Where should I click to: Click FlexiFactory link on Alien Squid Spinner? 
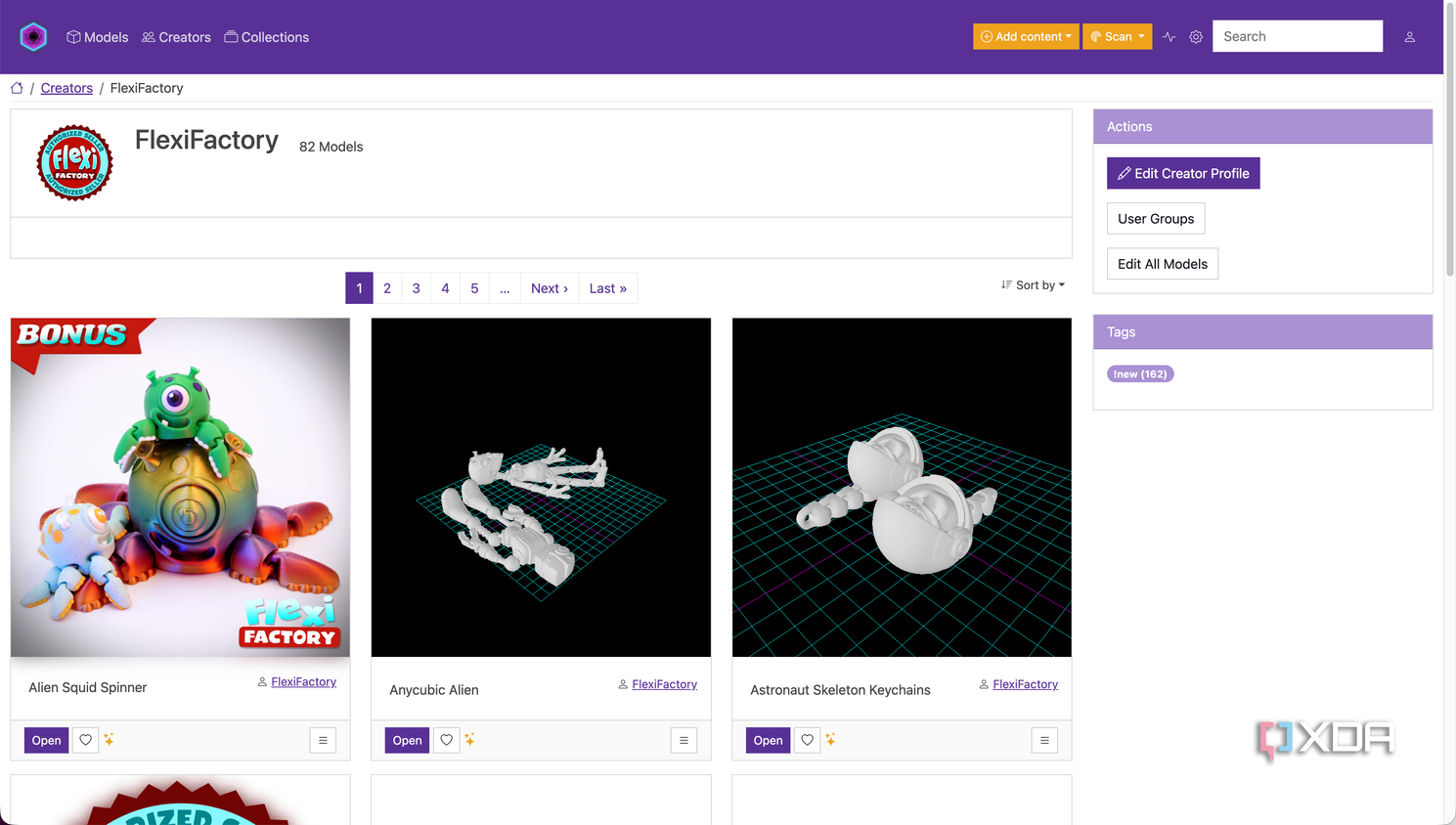point(303,682)
